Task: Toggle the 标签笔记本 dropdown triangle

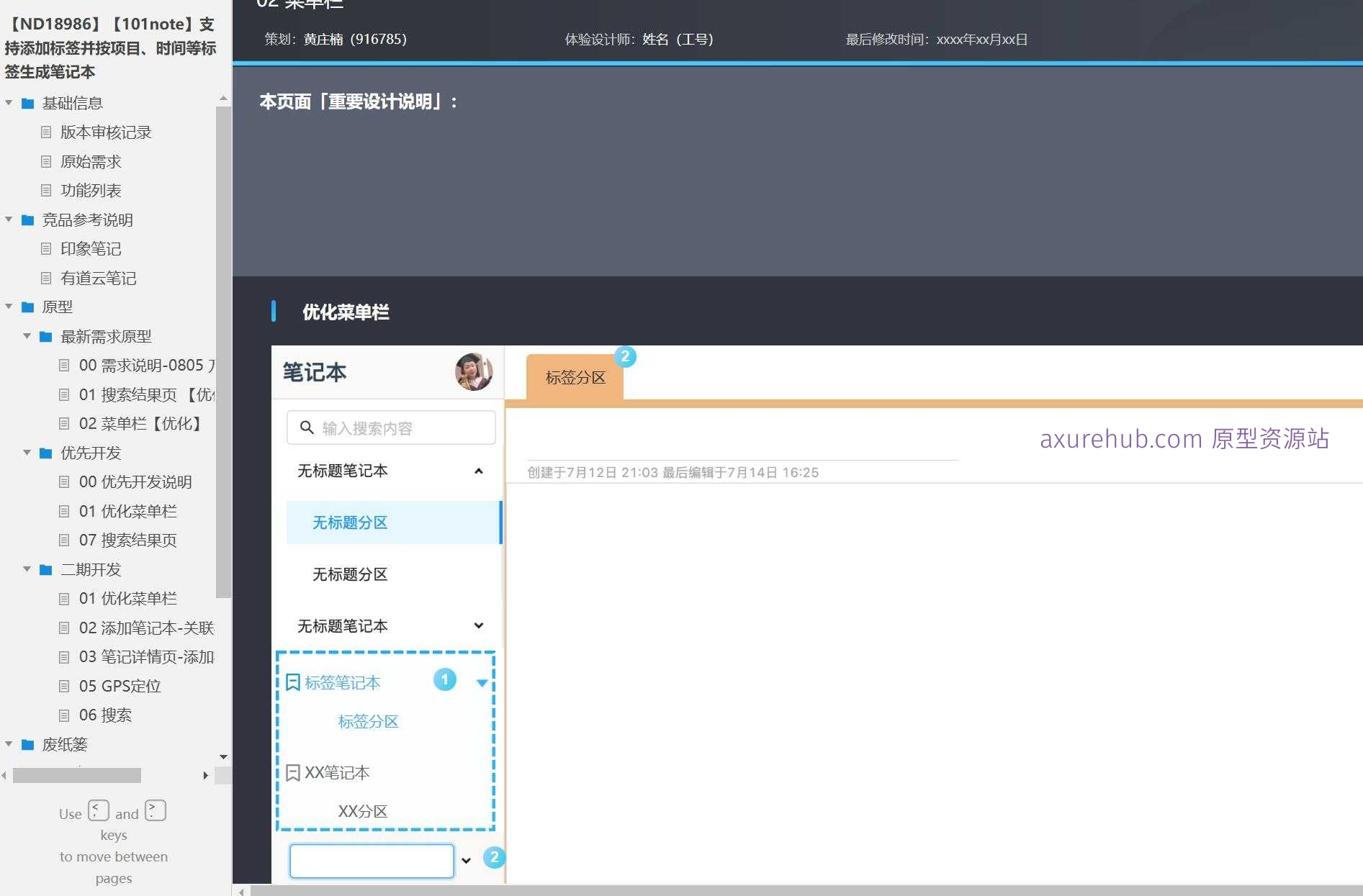Action: pyautogui.click(x=482, y=683)
